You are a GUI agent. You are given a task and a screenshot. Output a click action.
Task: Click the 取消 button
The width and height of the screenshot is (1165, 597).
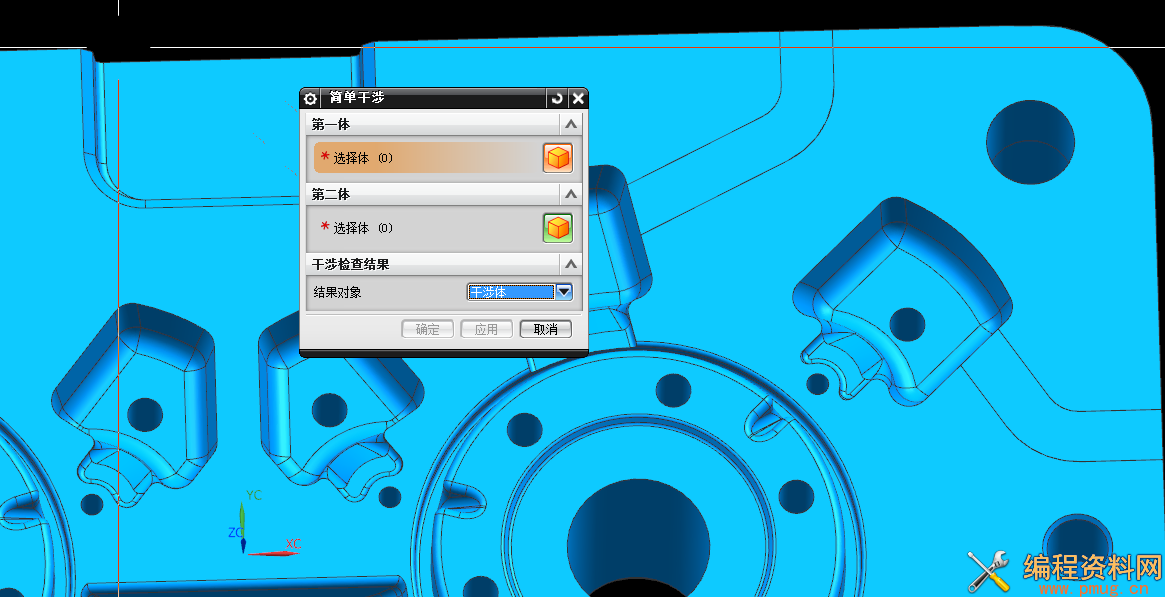[x=545, y=329]
